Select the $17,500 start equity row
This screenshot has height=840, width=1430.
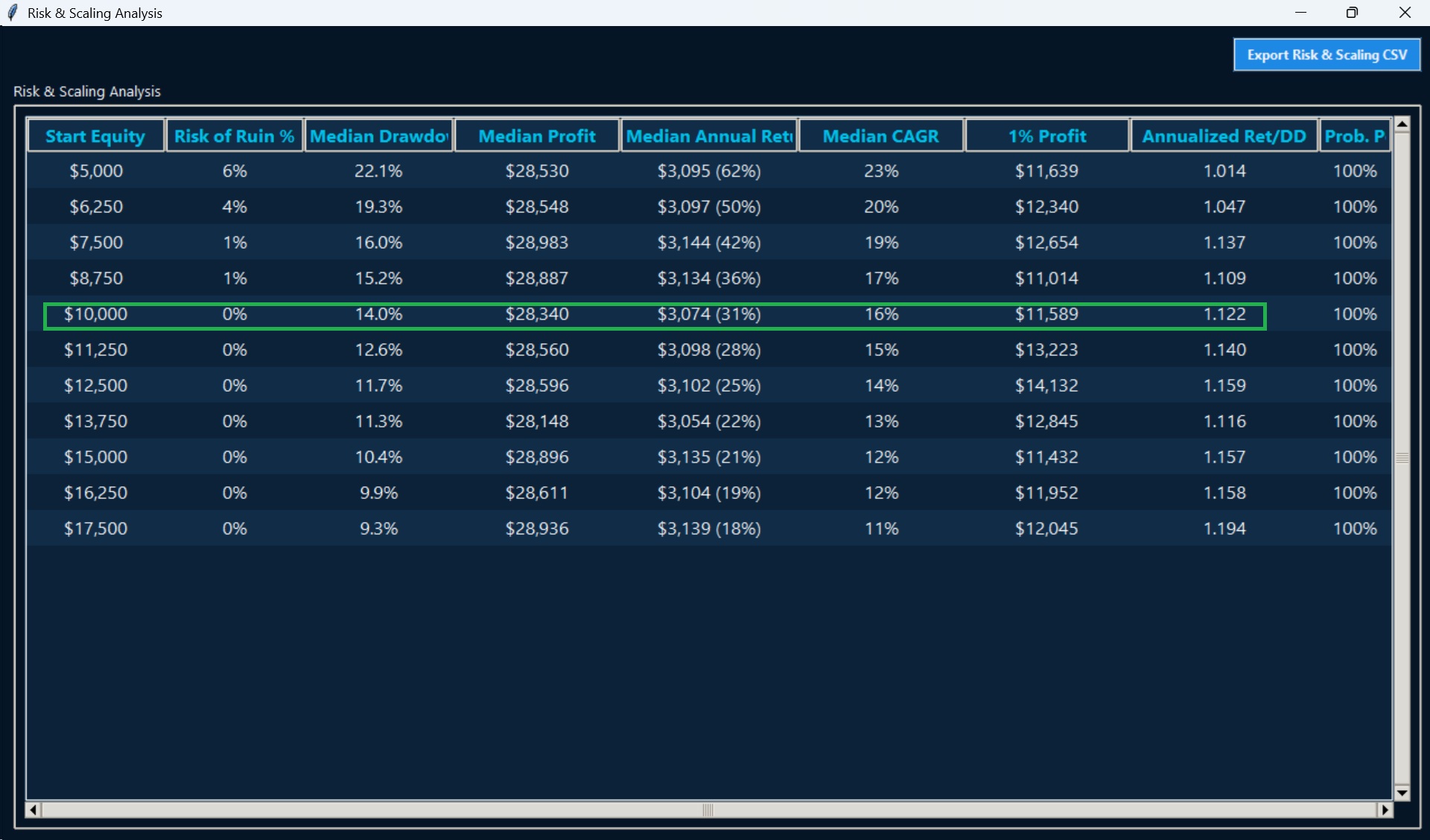point(709,528)
